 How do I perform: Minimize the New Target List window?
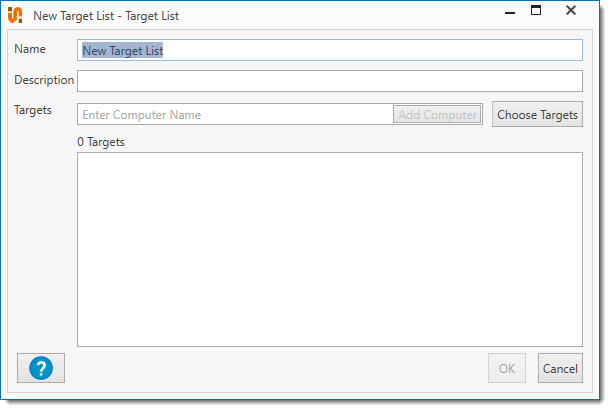click(x=498, y=12)
